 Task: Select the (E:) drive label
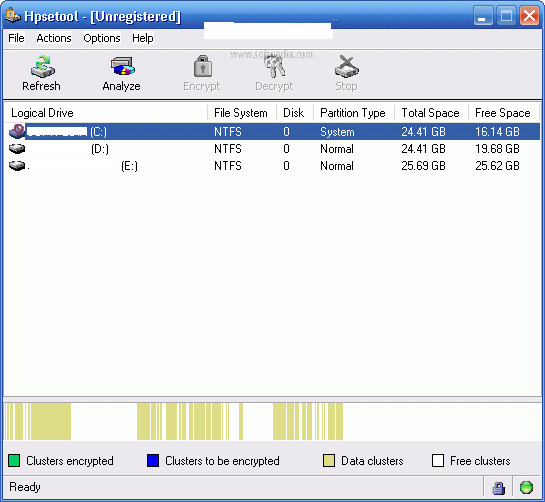[129, 166]
